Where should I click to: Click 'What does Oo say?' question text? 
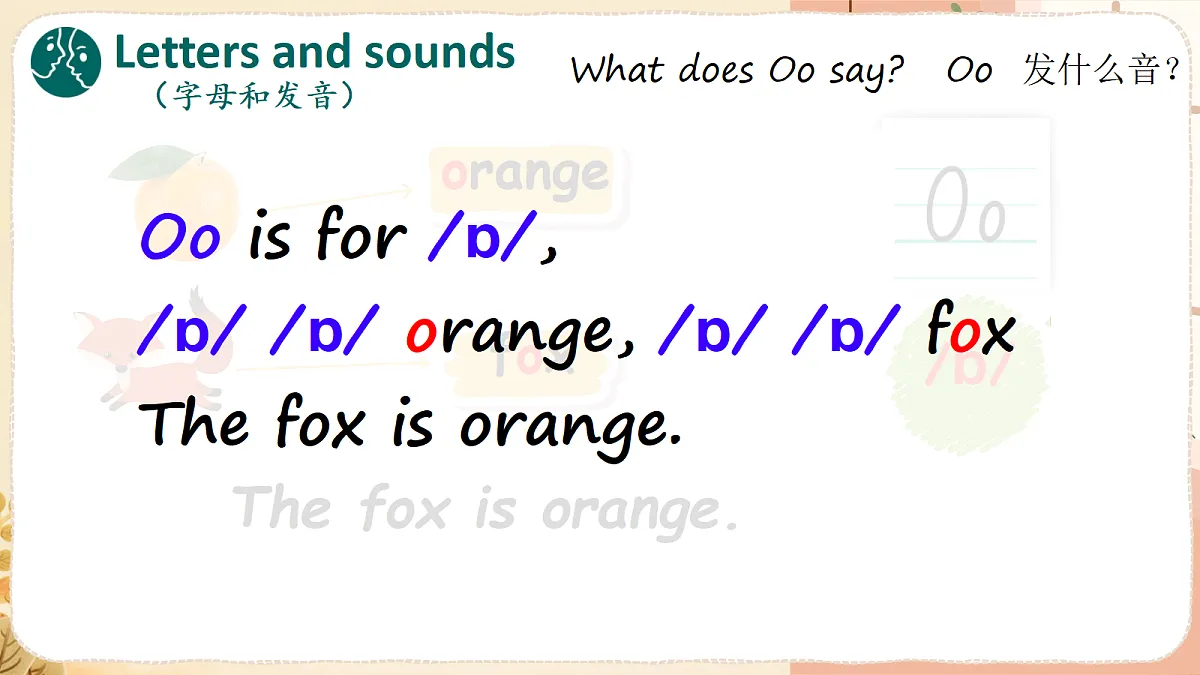(738, 70)
